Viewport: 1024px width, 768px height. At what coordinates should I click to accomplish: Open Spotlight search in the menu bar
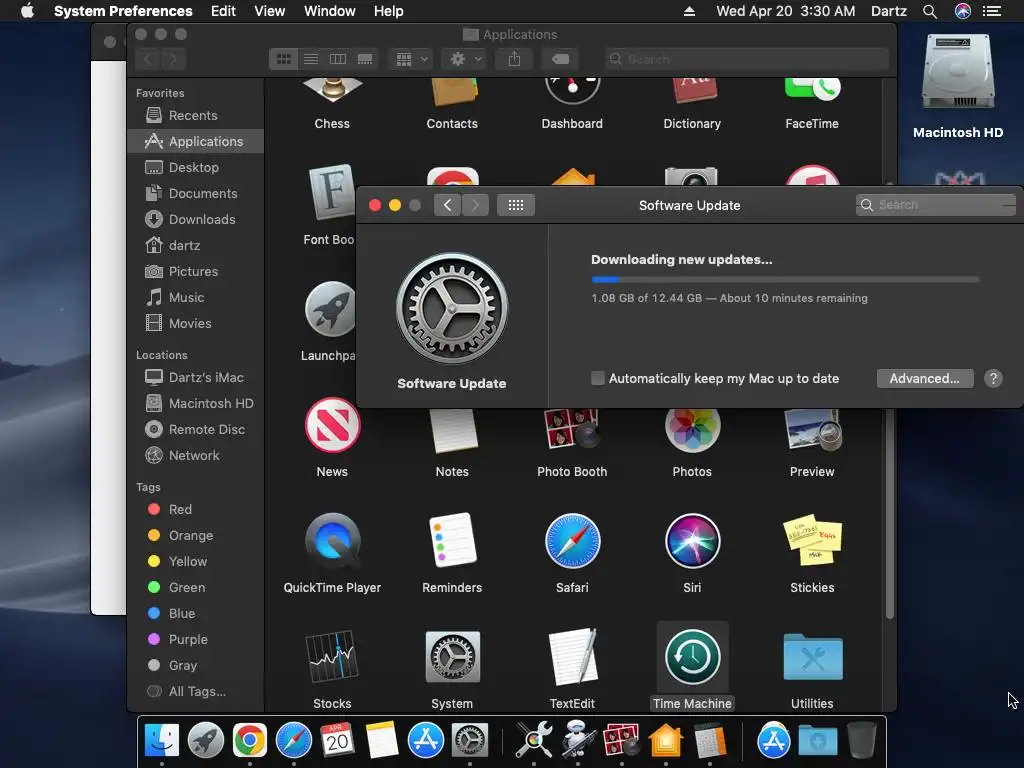tap(930, 11)
